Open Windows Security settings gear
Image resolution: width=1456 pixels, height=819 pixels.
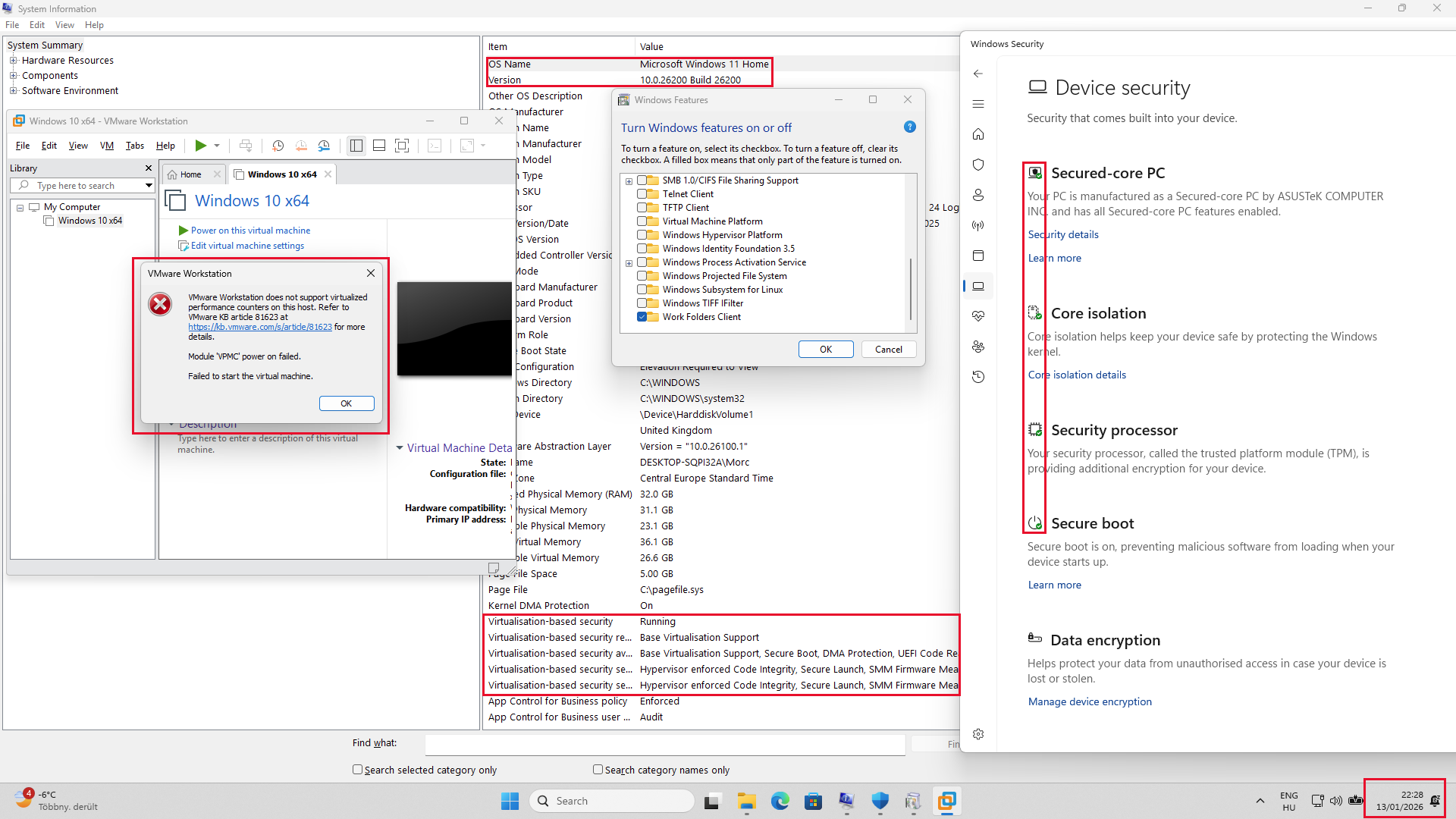978,734
